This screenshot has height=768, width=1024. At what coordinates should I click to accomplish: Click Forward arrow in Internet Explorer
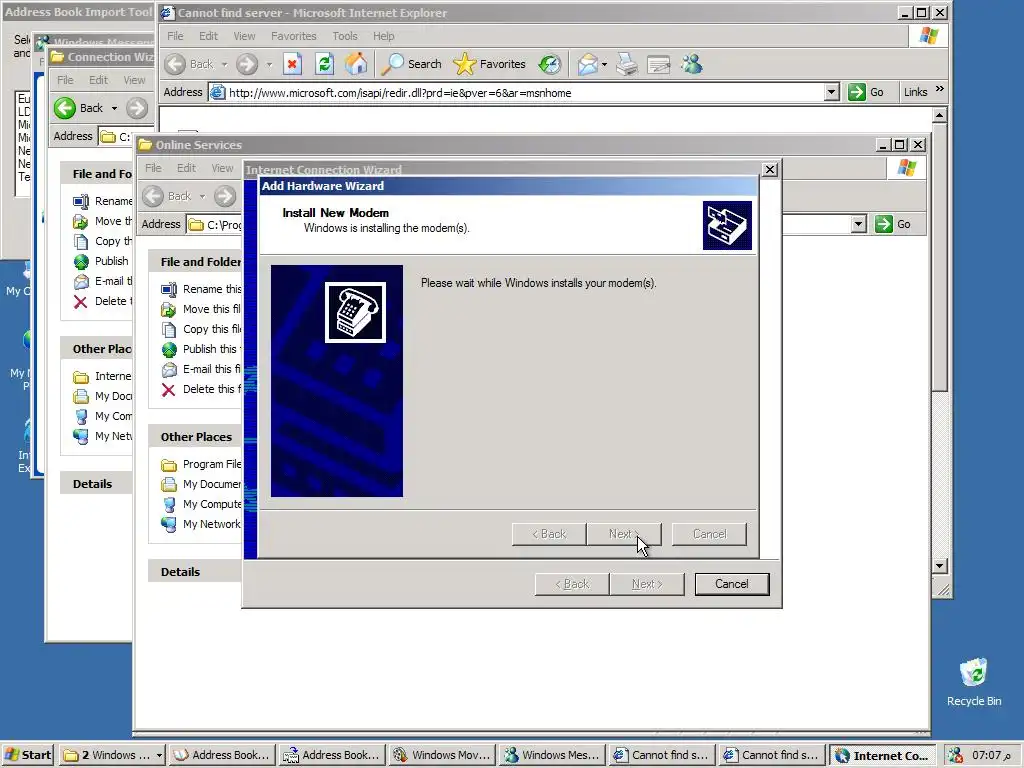(x=247, y=64)
